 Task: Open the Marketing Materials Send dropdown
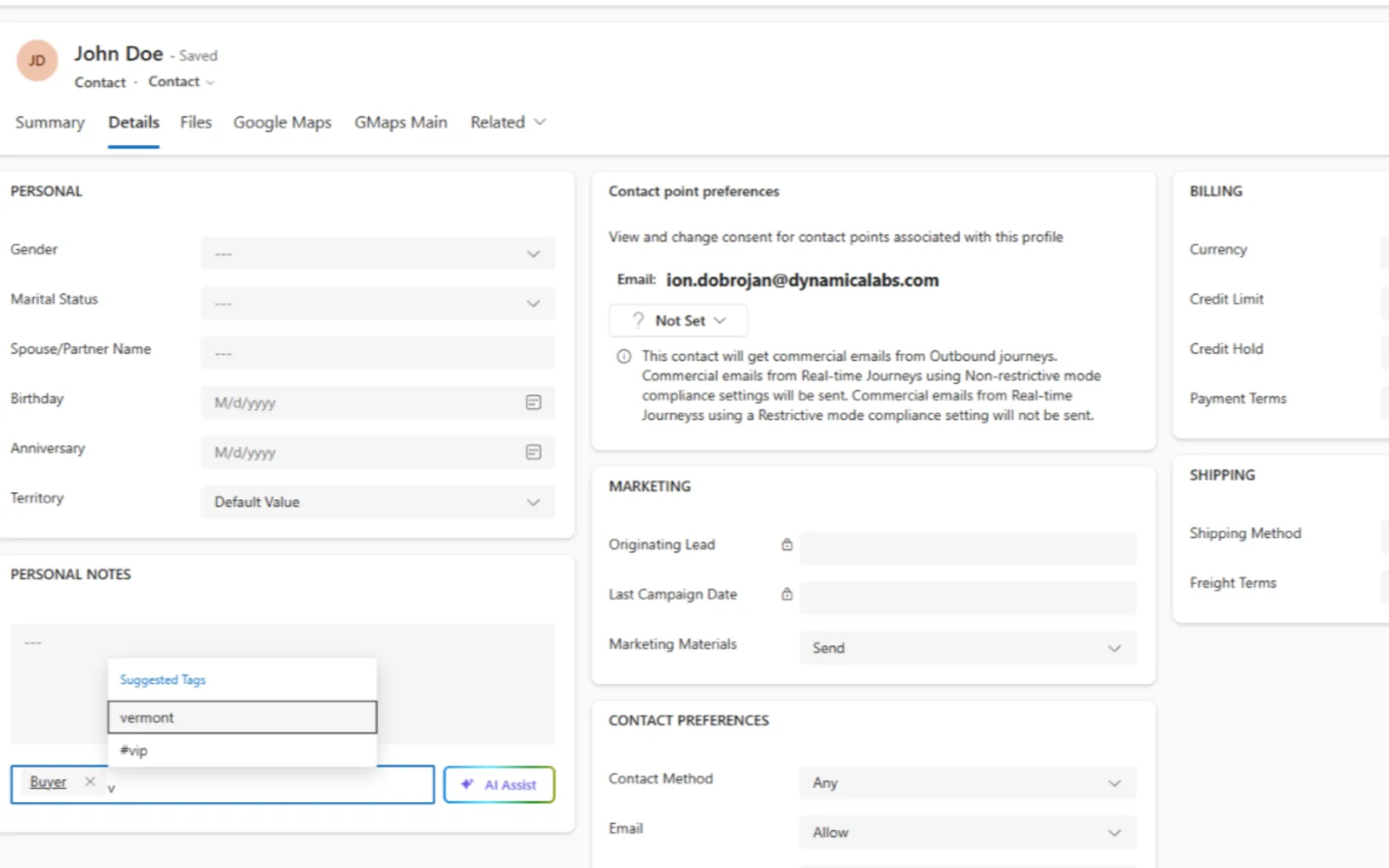(968, 648)
